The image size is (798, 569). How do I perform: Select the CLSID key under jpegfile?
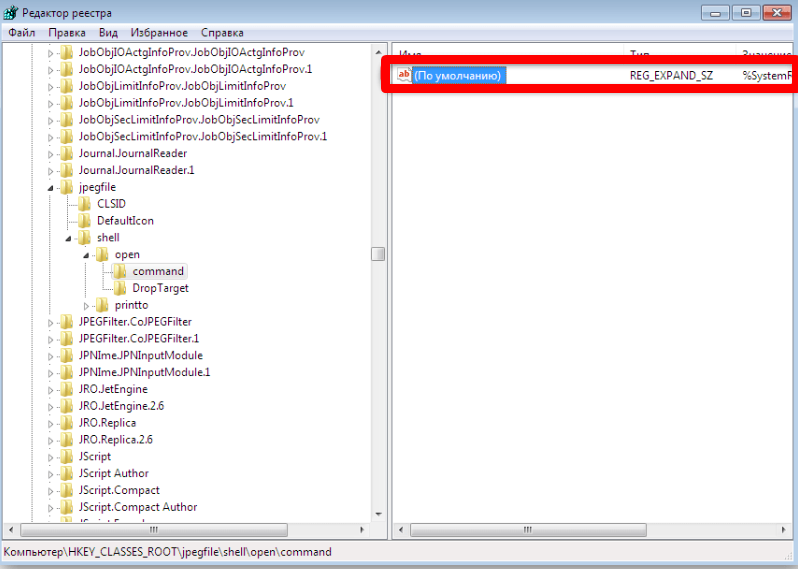click(111, 204)
